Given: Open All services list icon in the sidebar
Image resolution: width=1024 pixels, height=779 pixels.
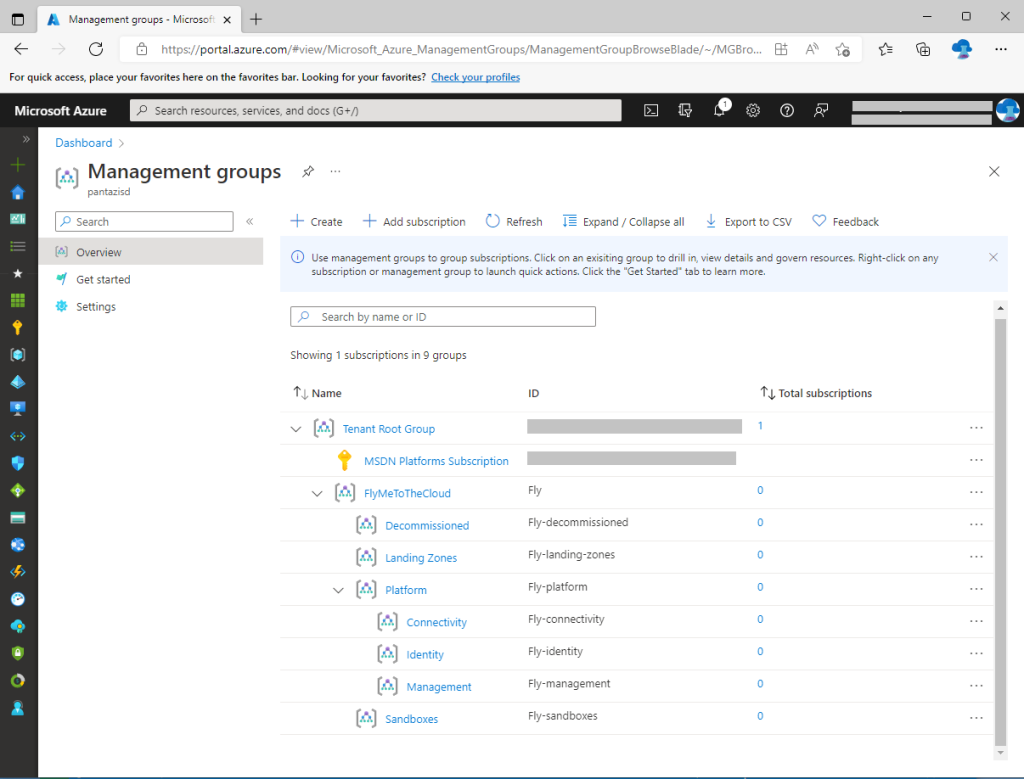Looking at the screenshot, I should [18, 246].
